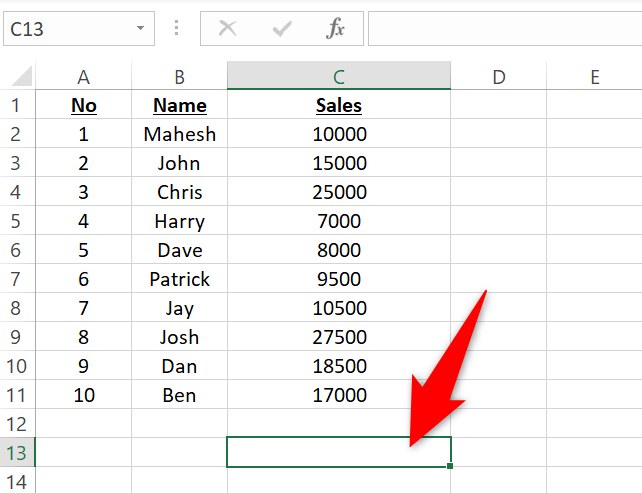The width and height of the screenshot is (642, 493).
Task: Select column A header
Action: tap(84, 76)
